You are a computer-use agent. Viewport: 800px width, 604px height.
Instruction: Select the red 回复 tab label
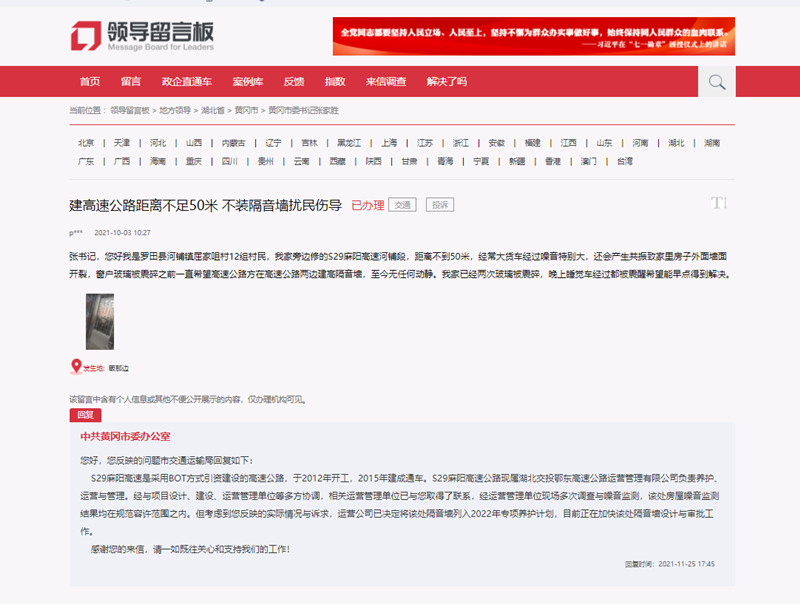coord(85,414)
